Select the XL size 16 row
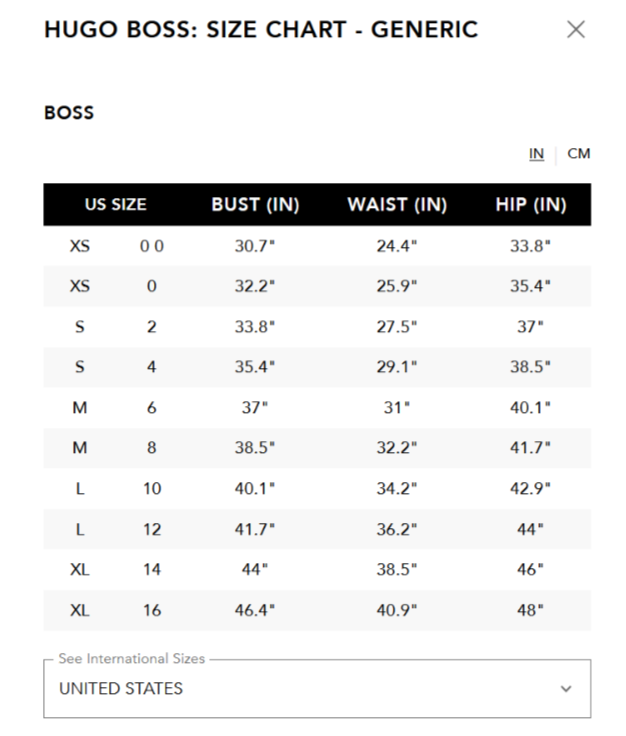The height and width of the screenshot is (736, 626). pyautogui.click(x=316, y=610)
